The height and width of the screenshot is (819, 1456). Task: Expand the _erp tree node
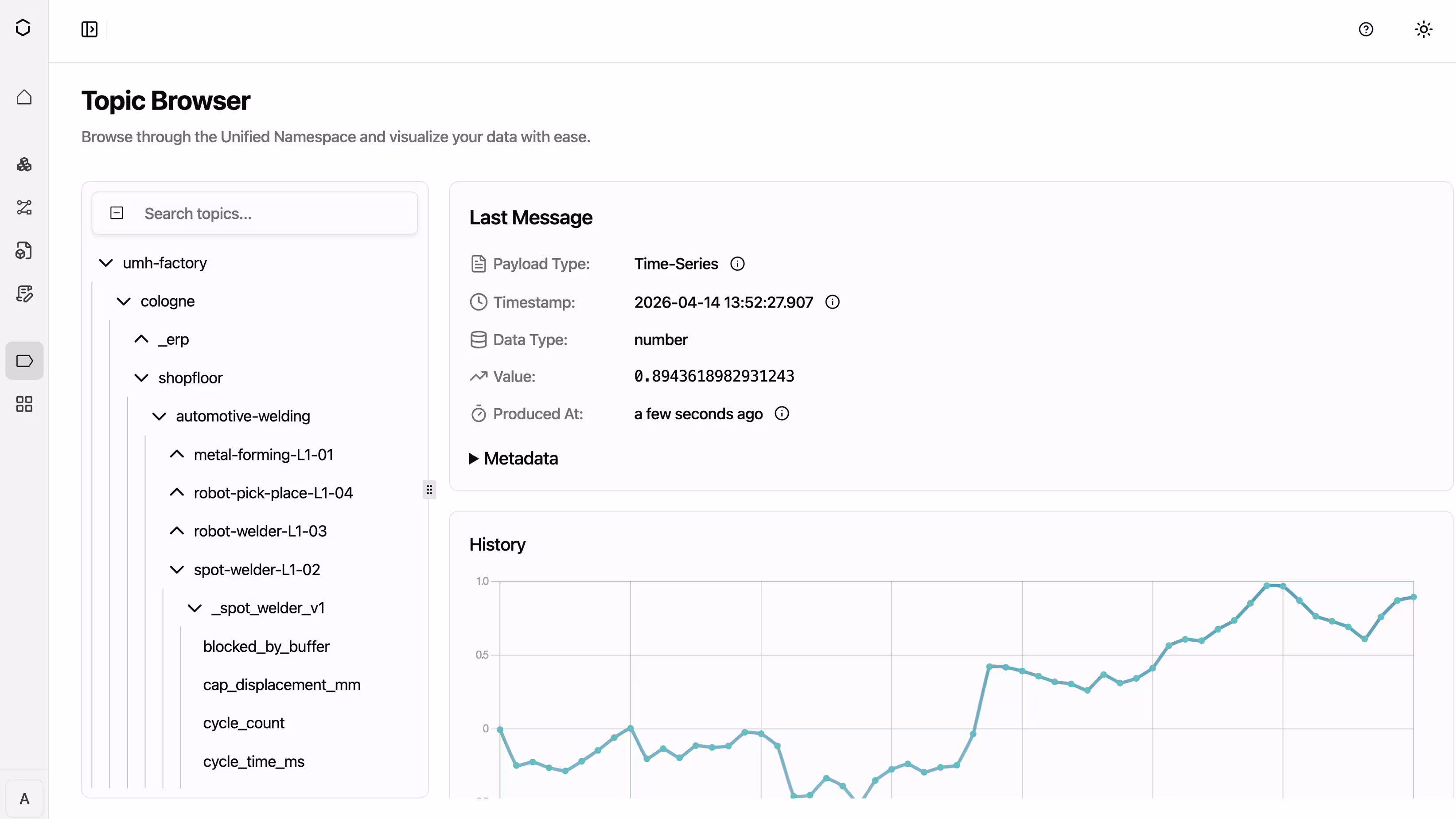pyautogui.click(x=141, y=339)
